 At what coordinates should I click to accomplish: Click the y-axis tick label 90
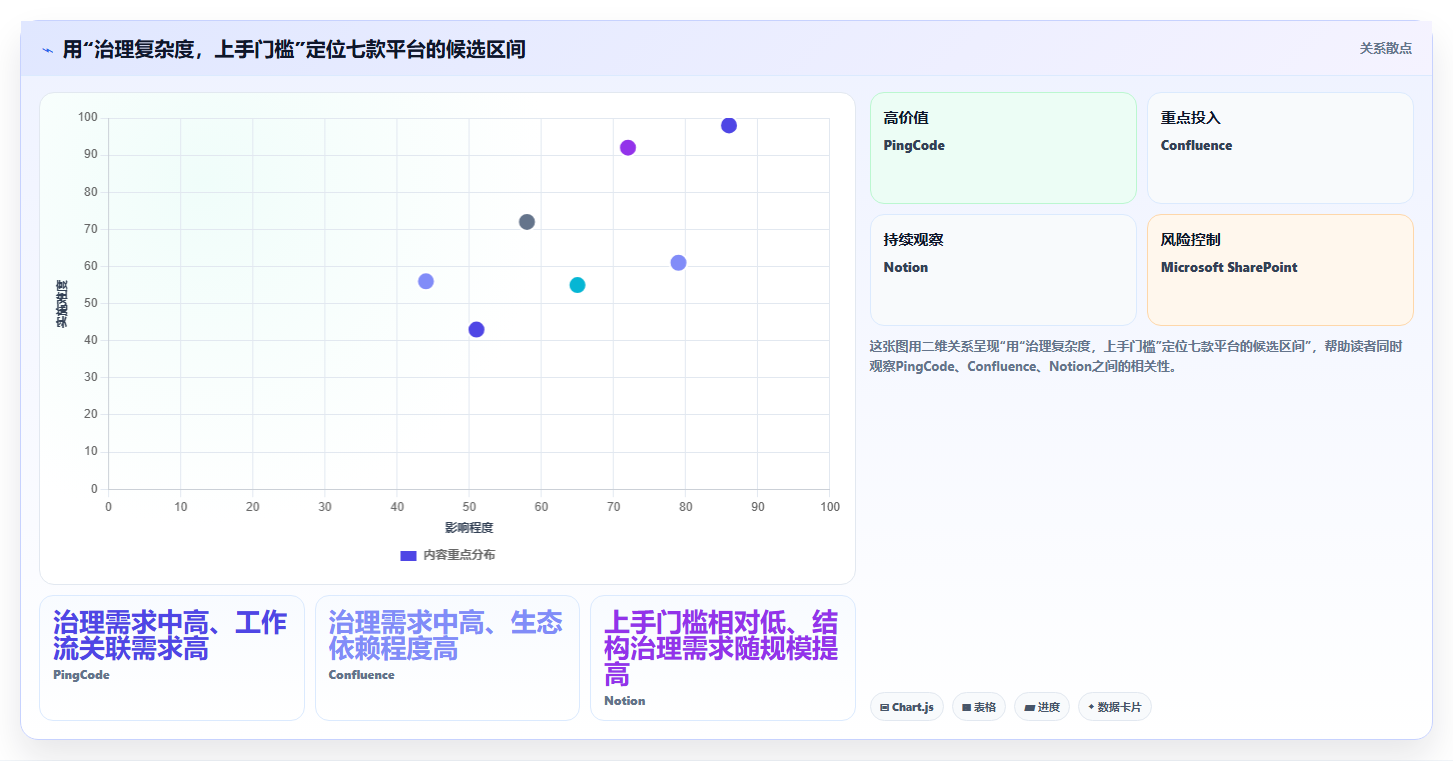point(90,155)
